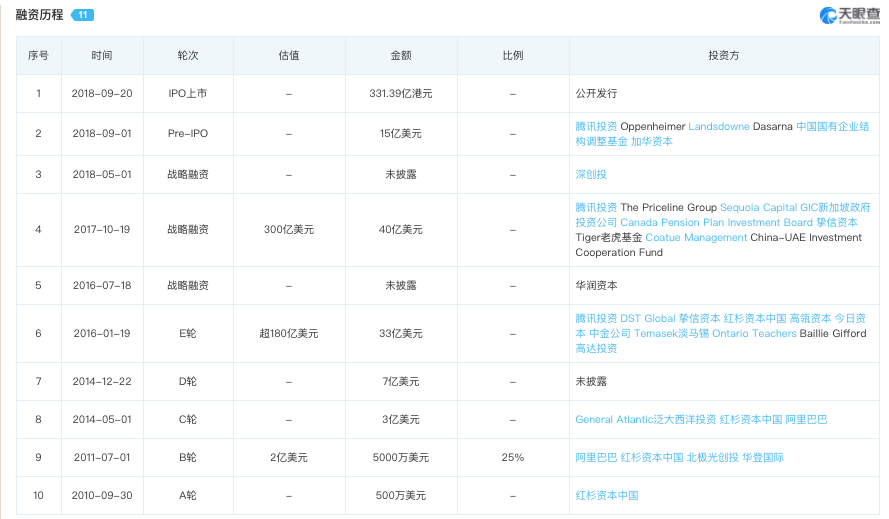This screenshot has width=889, height=519.
Task: Click the 融资历程 section title
Action: [x=39, y=15]
